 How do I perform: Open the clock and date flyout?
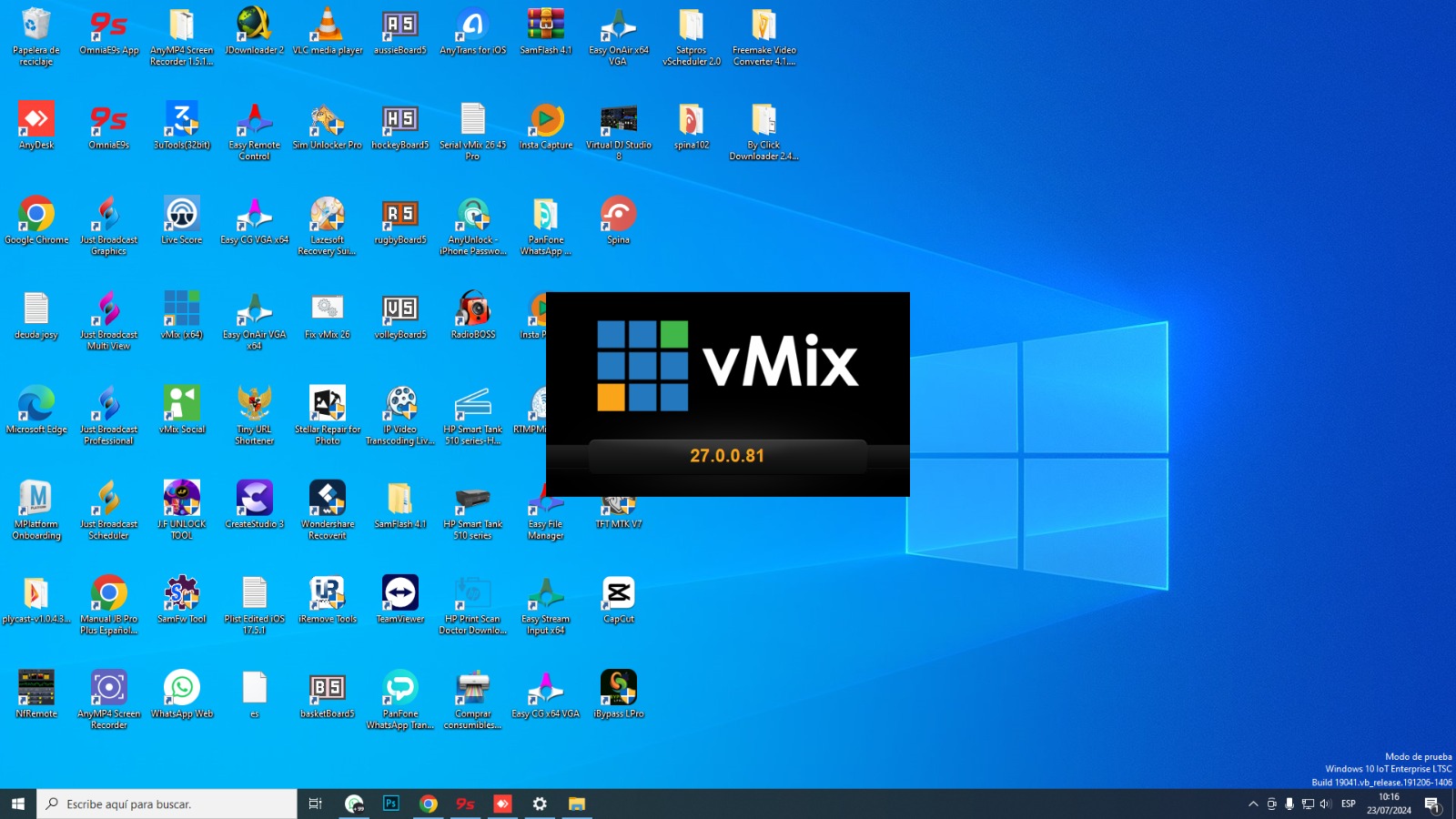tap(1389, 804)
